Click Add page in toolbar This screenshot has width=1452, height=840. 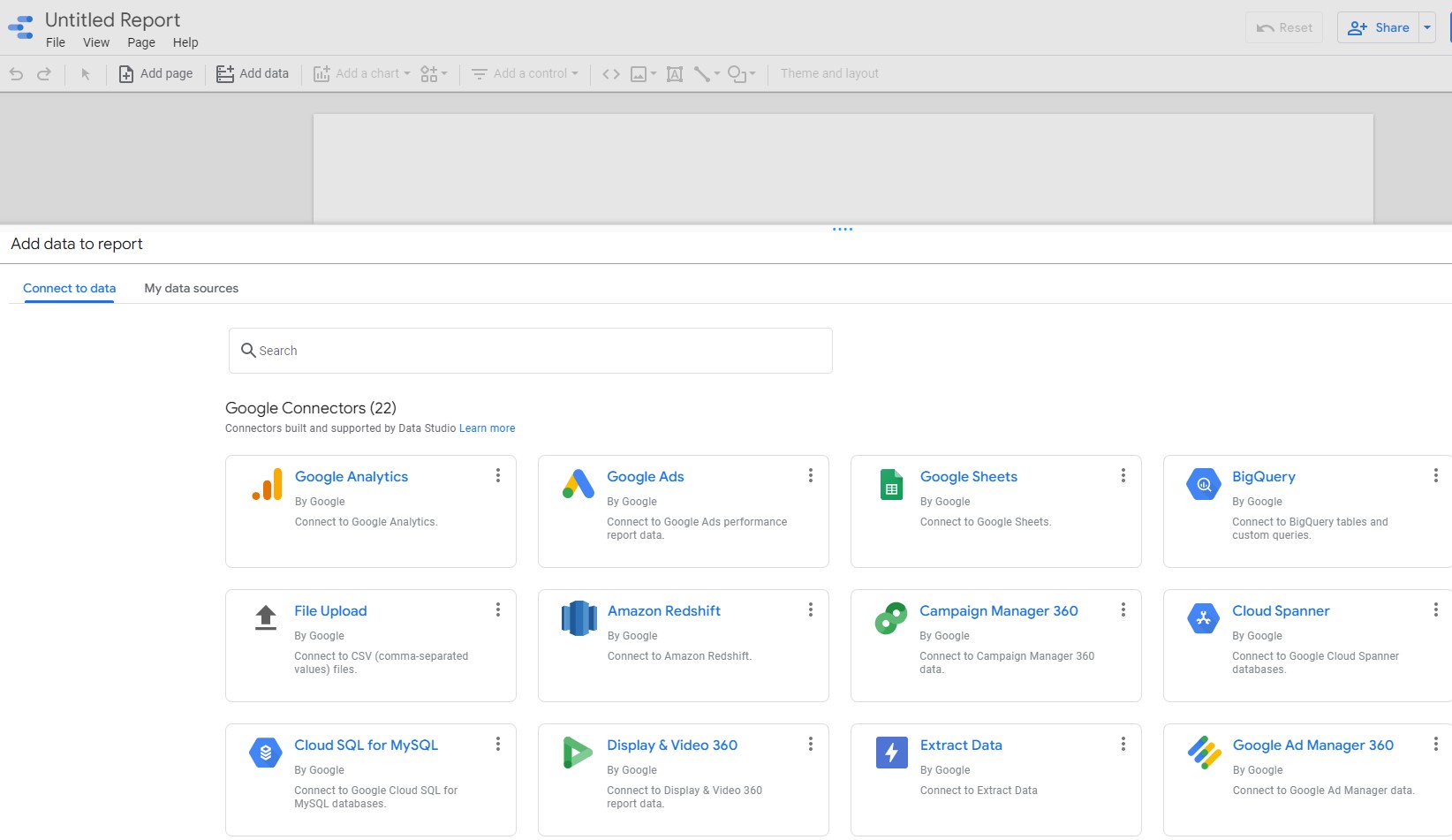[155, 74]
